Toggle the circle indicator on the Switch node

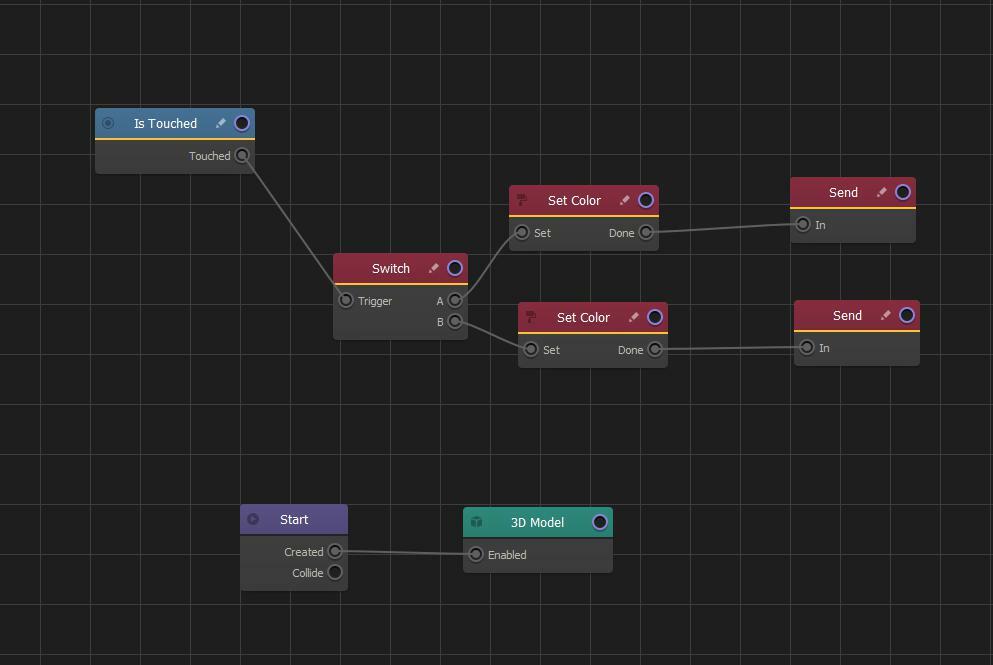click(455, 268)
